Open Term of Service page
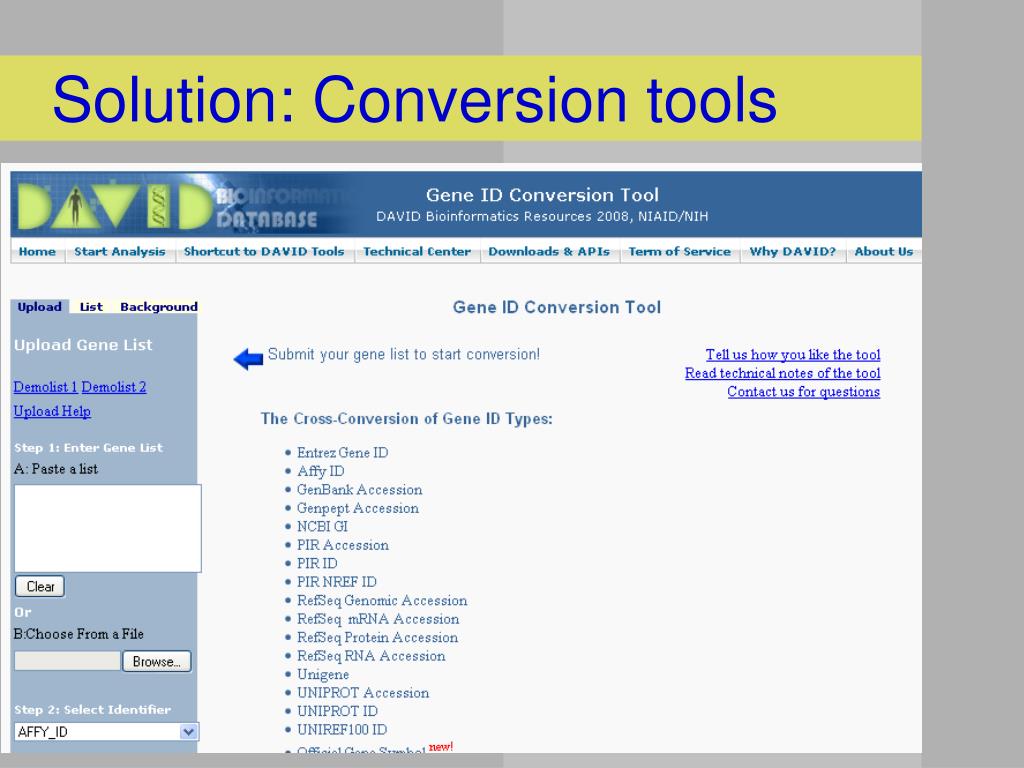This screenshot has height=768, width=1024. [x=679, y=251]
